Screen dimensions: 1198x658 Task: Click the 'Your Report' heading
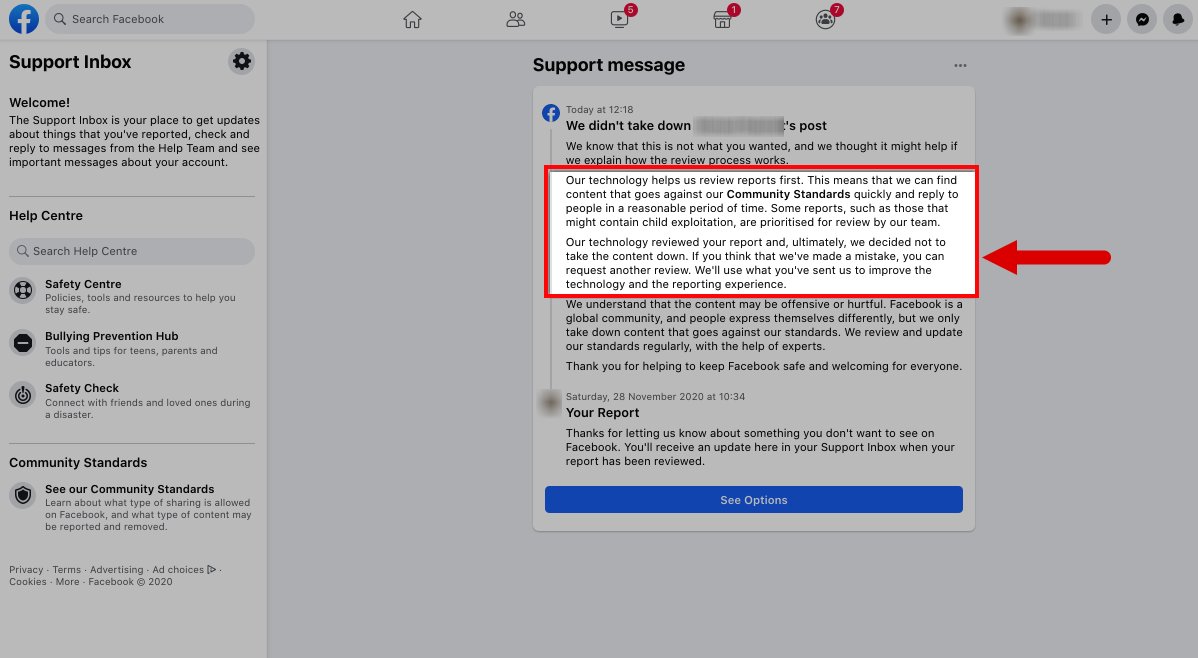(602, 413)
